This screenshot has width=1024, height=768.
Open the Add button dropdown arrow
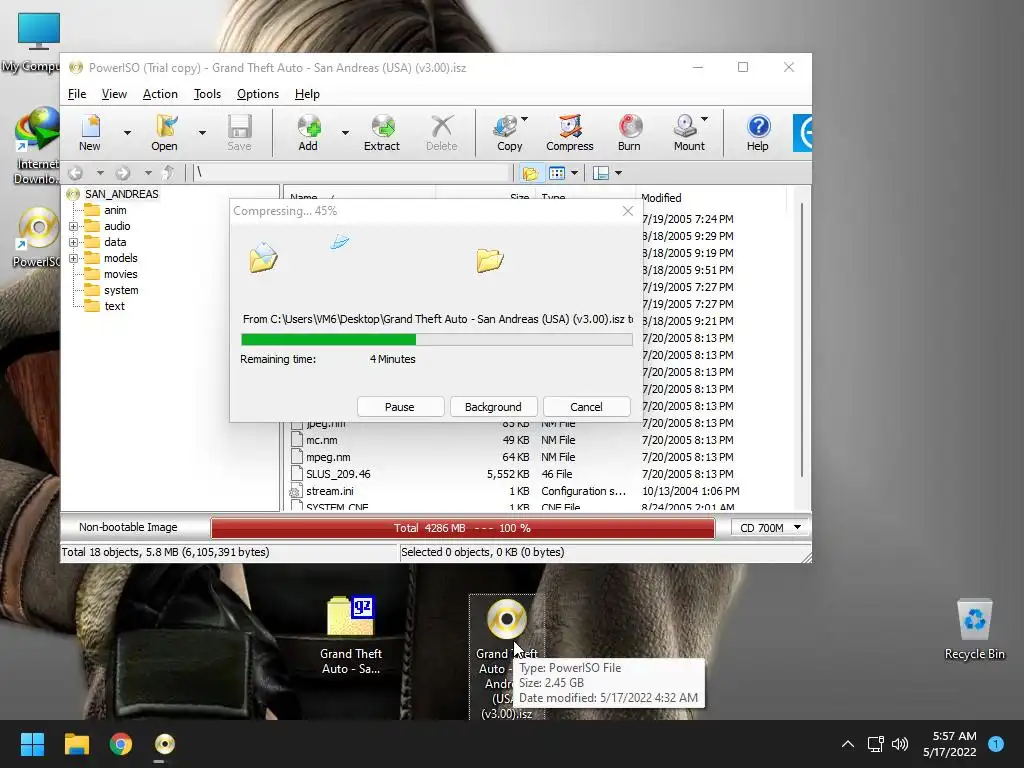pyautogui.click(x=345, y=133)
